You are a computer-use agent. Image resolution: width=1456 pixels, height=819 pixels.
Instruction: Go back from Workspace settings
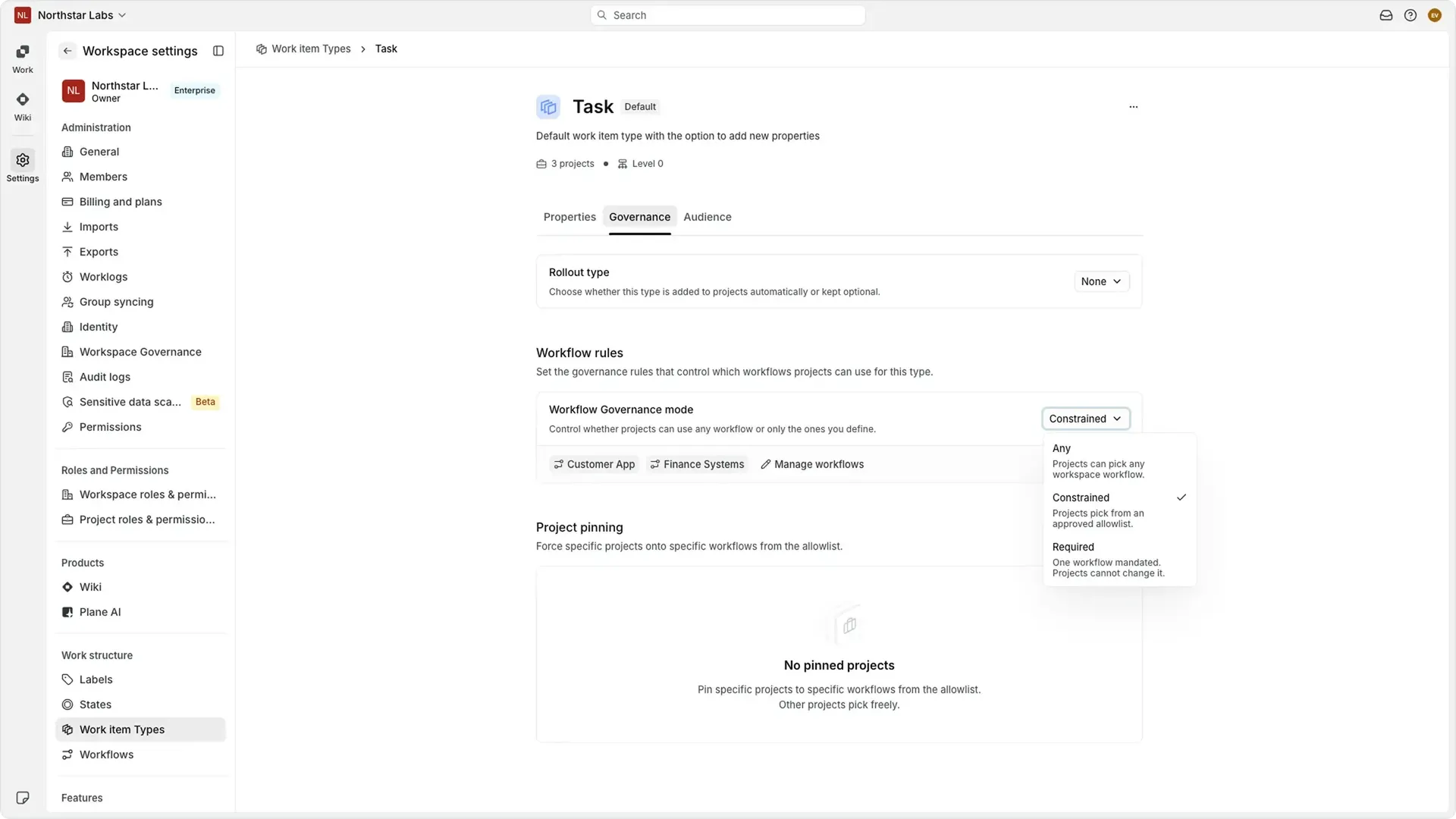(x=67, y=51)
